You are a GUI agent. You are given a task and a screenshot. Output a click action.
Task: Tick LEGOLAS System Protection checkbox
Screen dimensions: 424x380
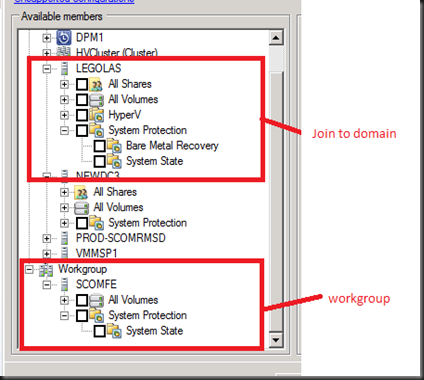point(82,130)
